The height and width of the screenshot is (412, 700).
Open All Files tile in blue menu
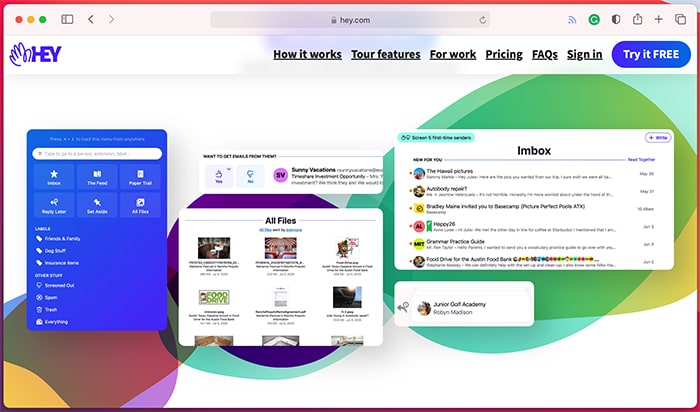(x=140, y=205)
